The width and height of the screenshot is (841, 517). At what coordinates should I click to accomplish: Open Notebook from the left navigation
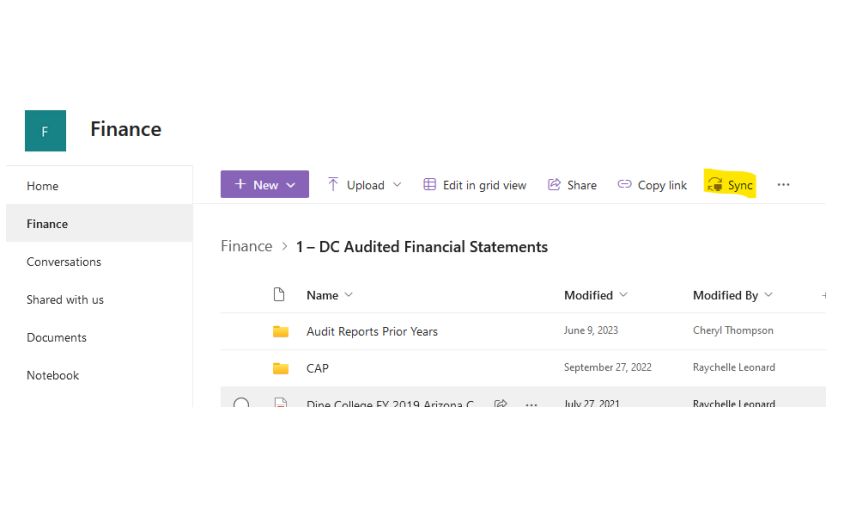coord(53,376)
